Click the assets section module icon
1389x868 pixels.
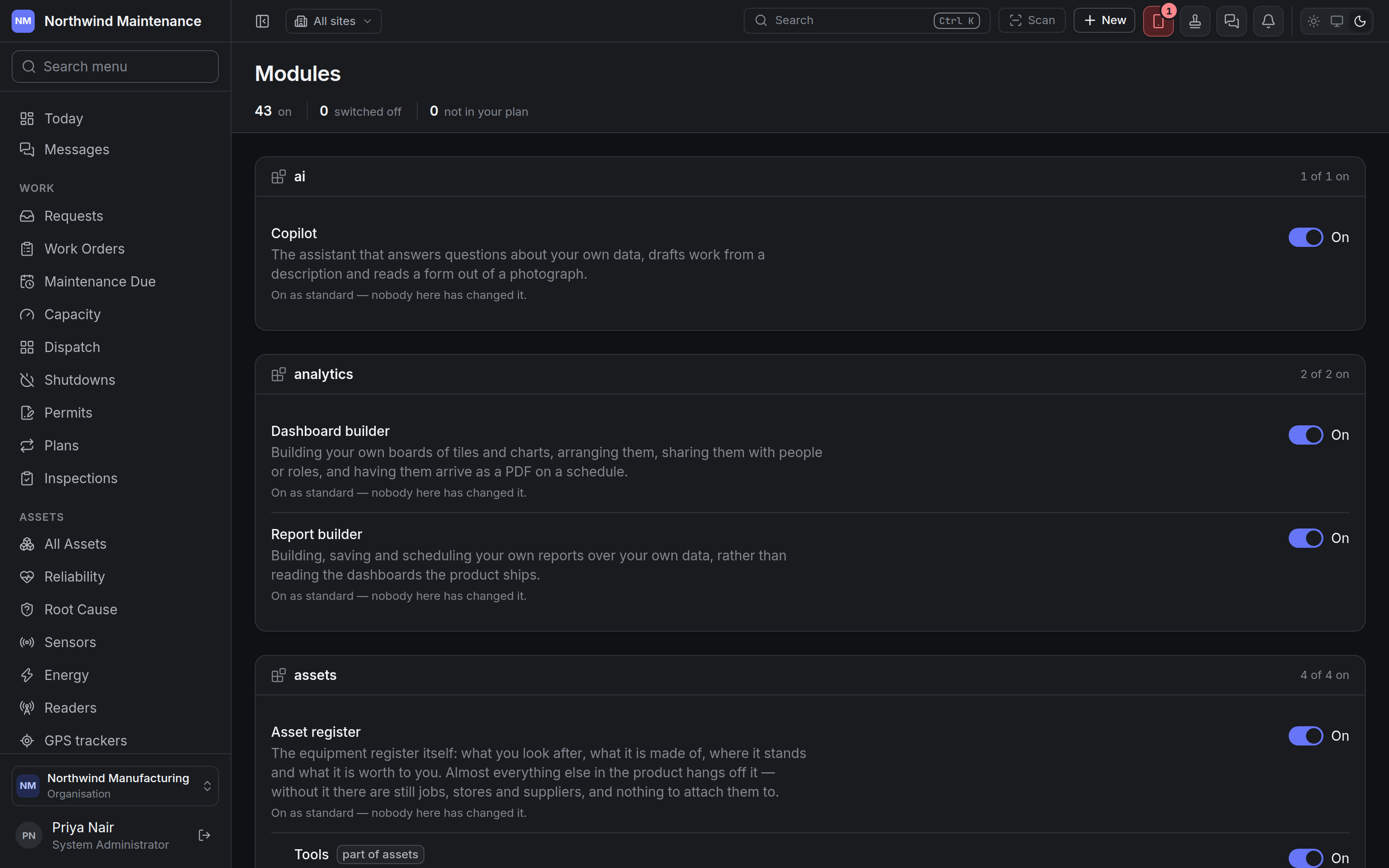point(278,675)
